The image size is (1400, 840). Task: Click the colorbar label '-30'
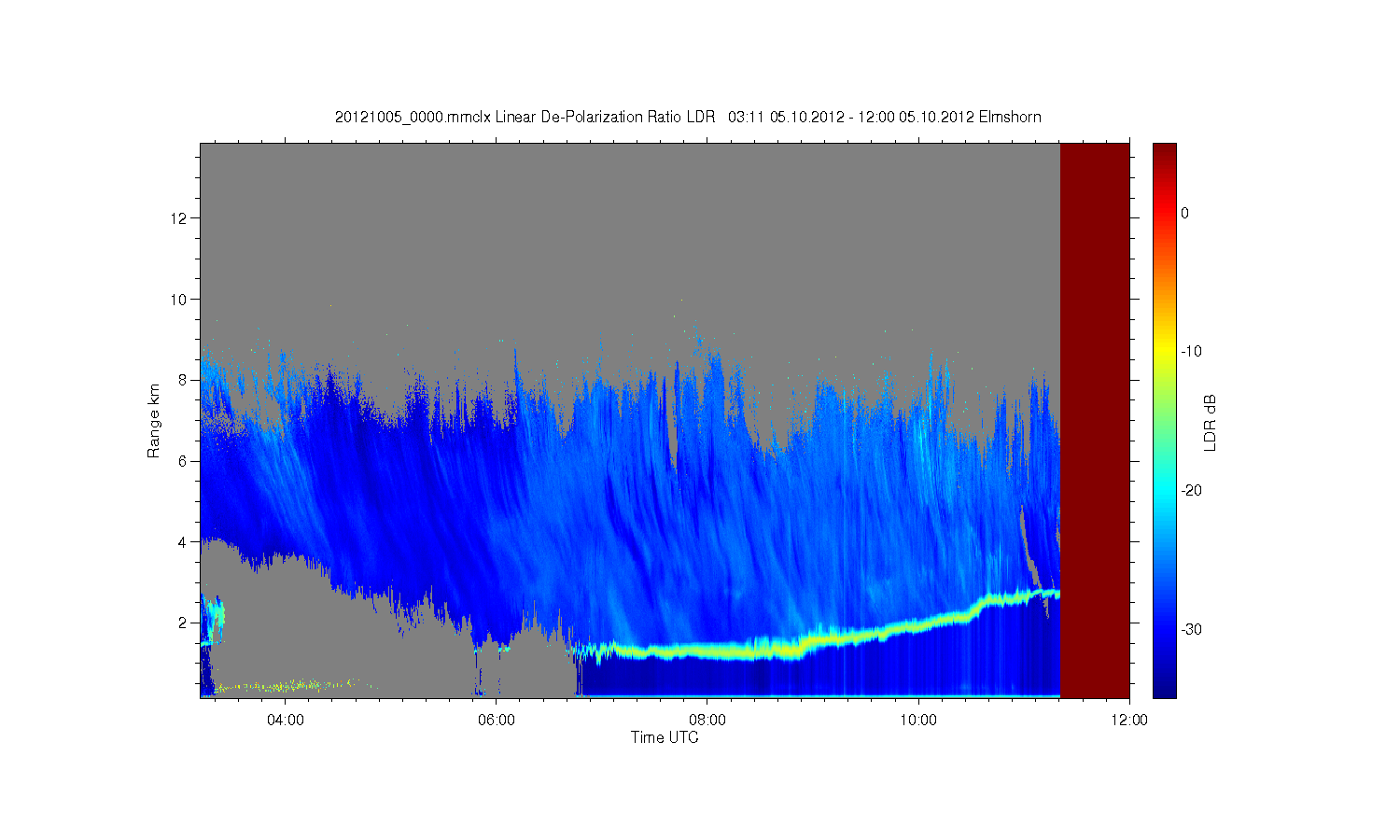pos(1191,629)
